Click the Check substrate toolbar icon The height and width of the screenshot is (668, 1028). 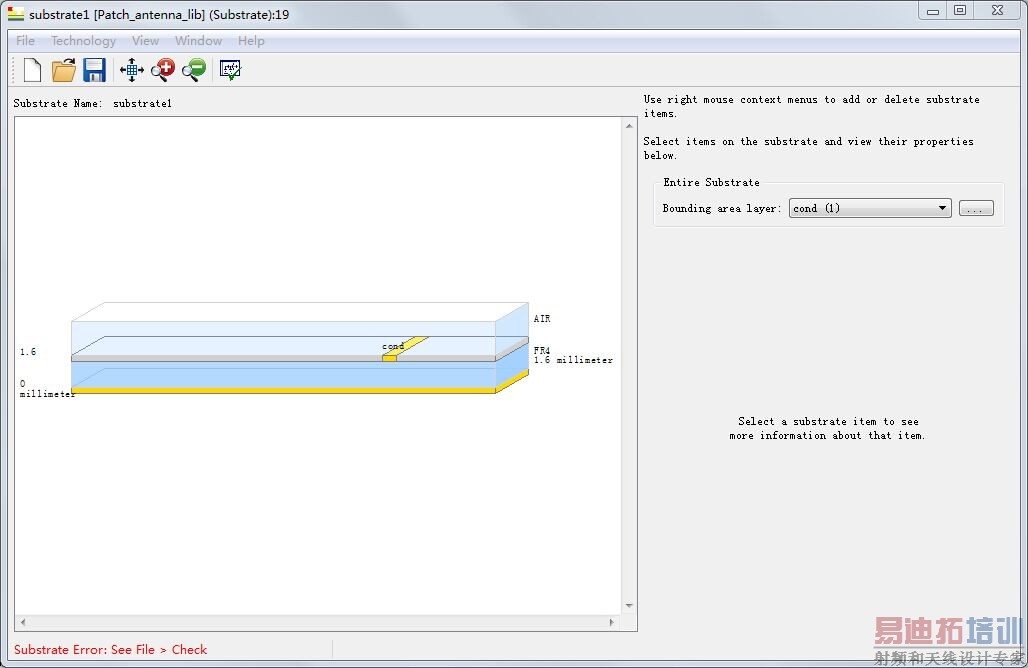click(x=230, y=70)
